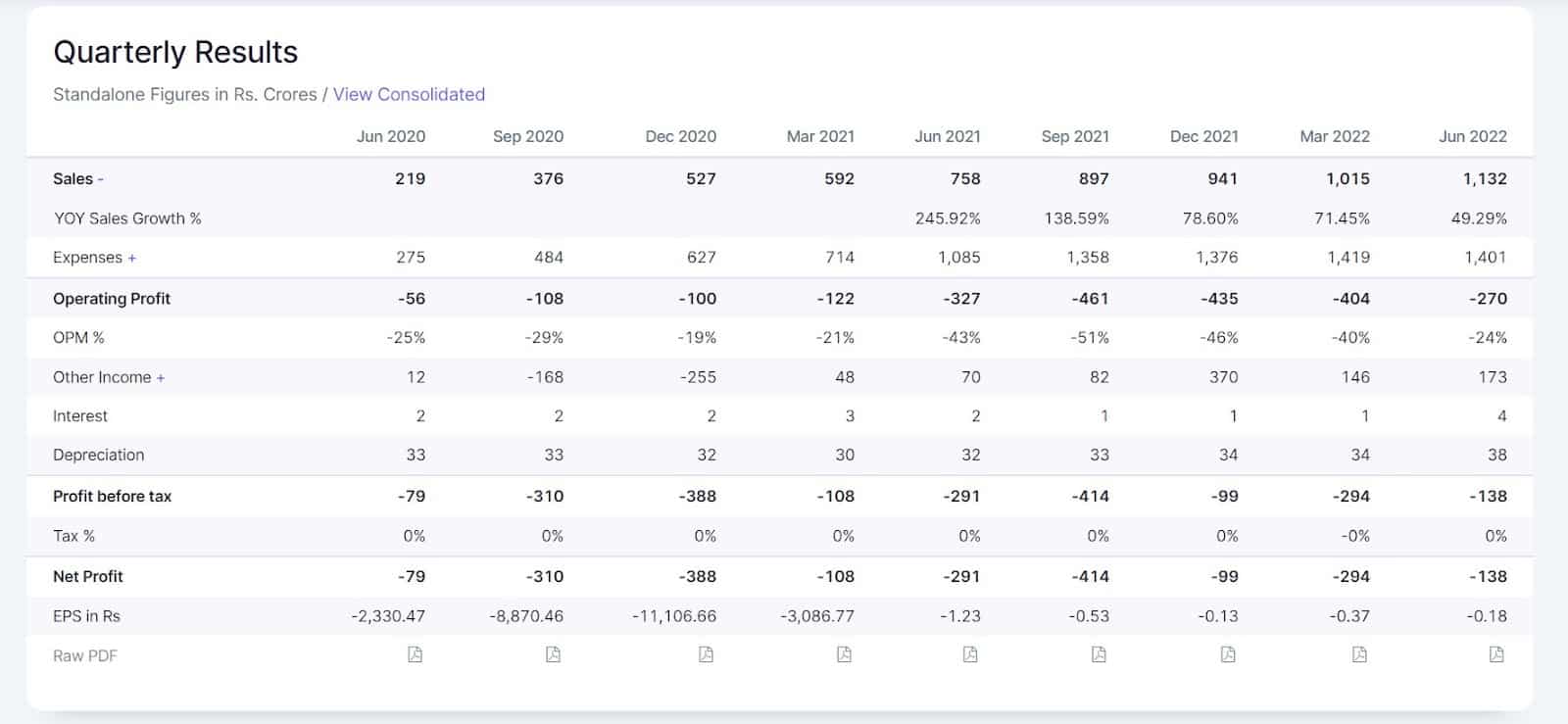This screenshot has height=724, width=1568.
Task: Select the Mar 2022 tax value -0%
Action: pyautogui.click(x=1356, y=536)
